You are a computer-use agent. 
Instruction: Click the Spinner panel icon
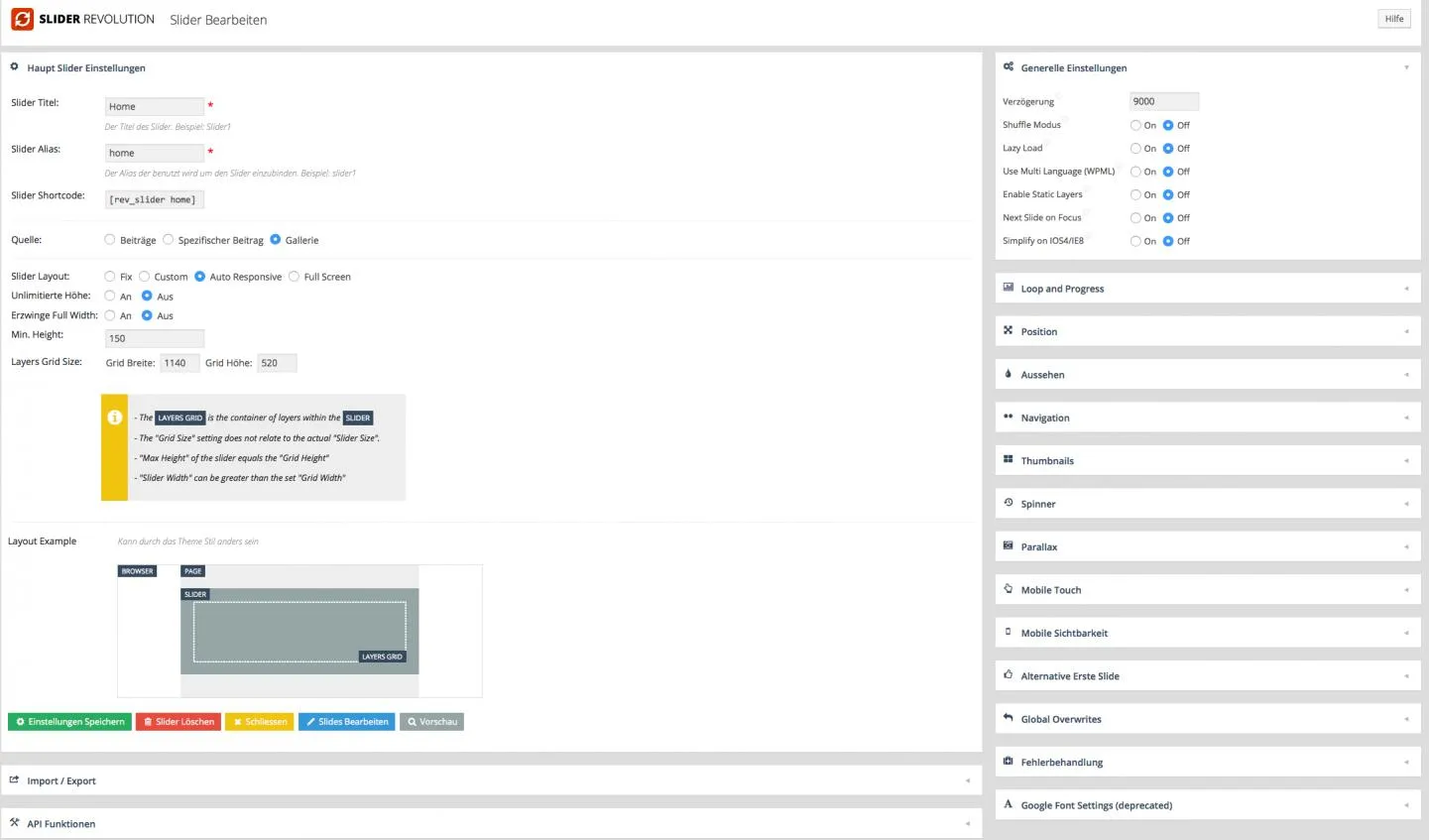click(x=1008, y=503)
